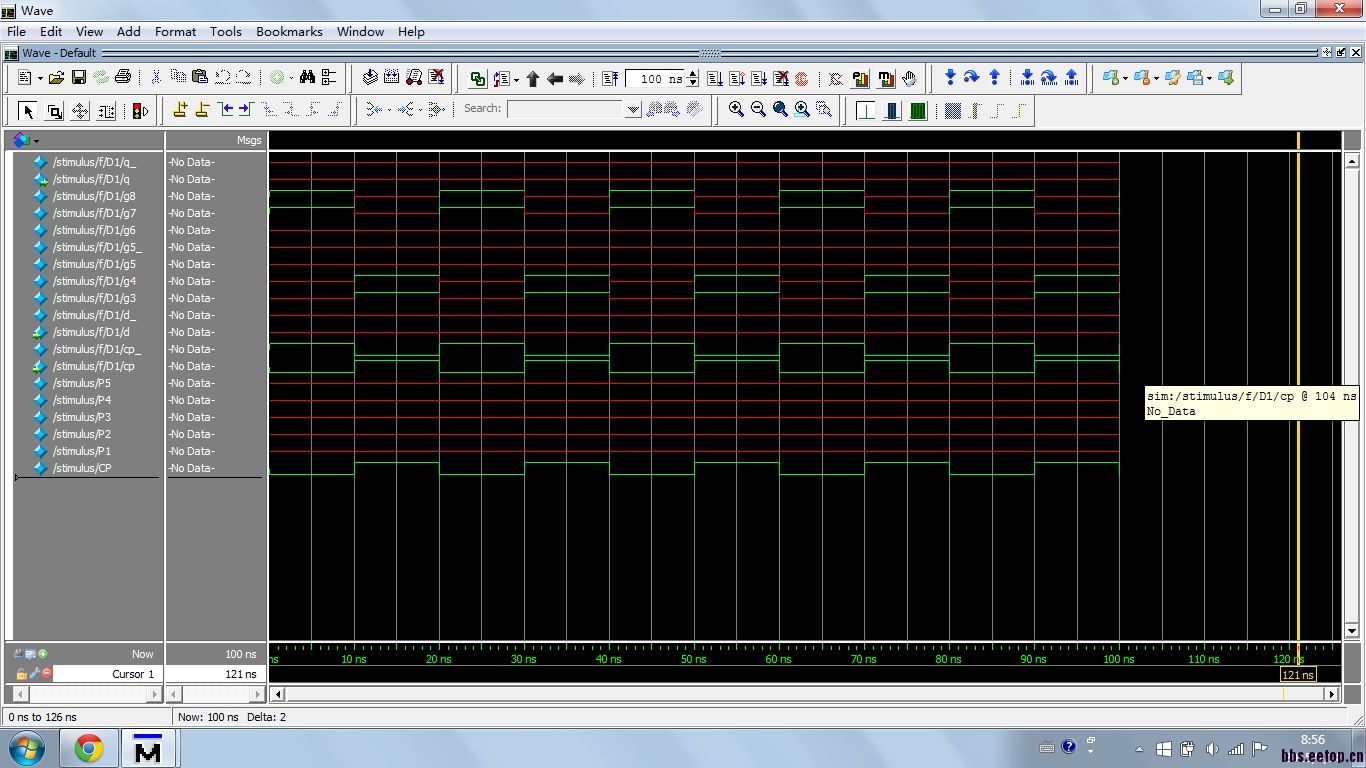Click the Zoom Out magnifier icon
The image size is (1366, 768).
pyautogui.click(x=758, y=110)
